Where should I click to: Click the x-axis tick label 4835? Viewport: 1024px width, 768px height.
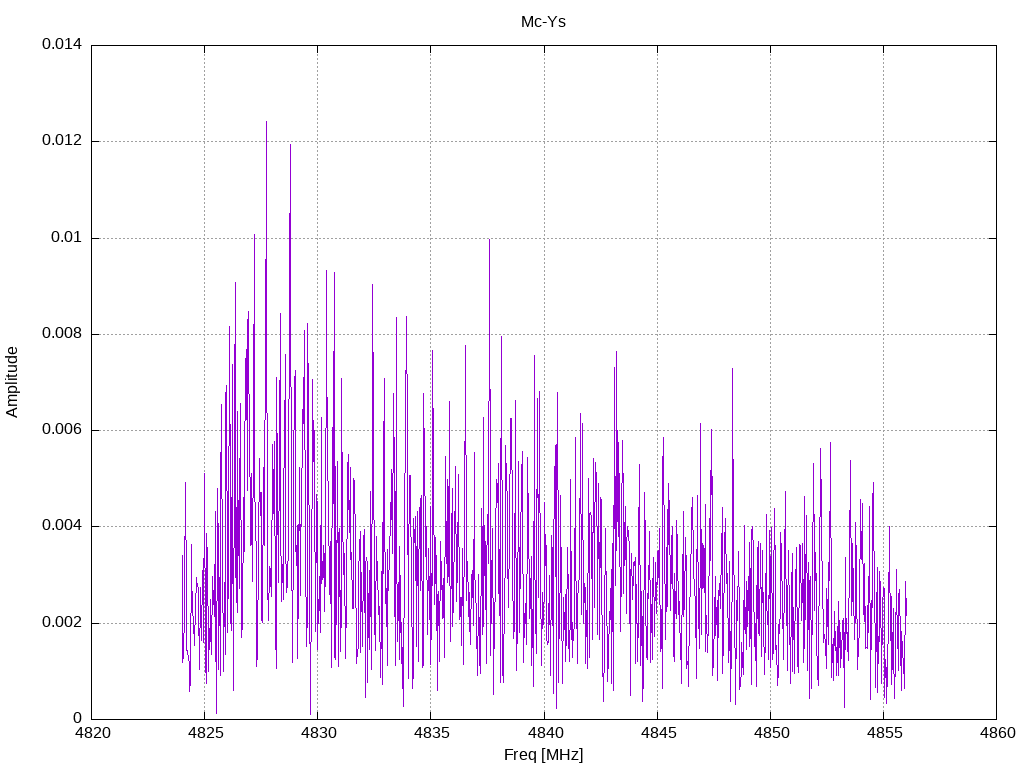(x=432, y=733)
